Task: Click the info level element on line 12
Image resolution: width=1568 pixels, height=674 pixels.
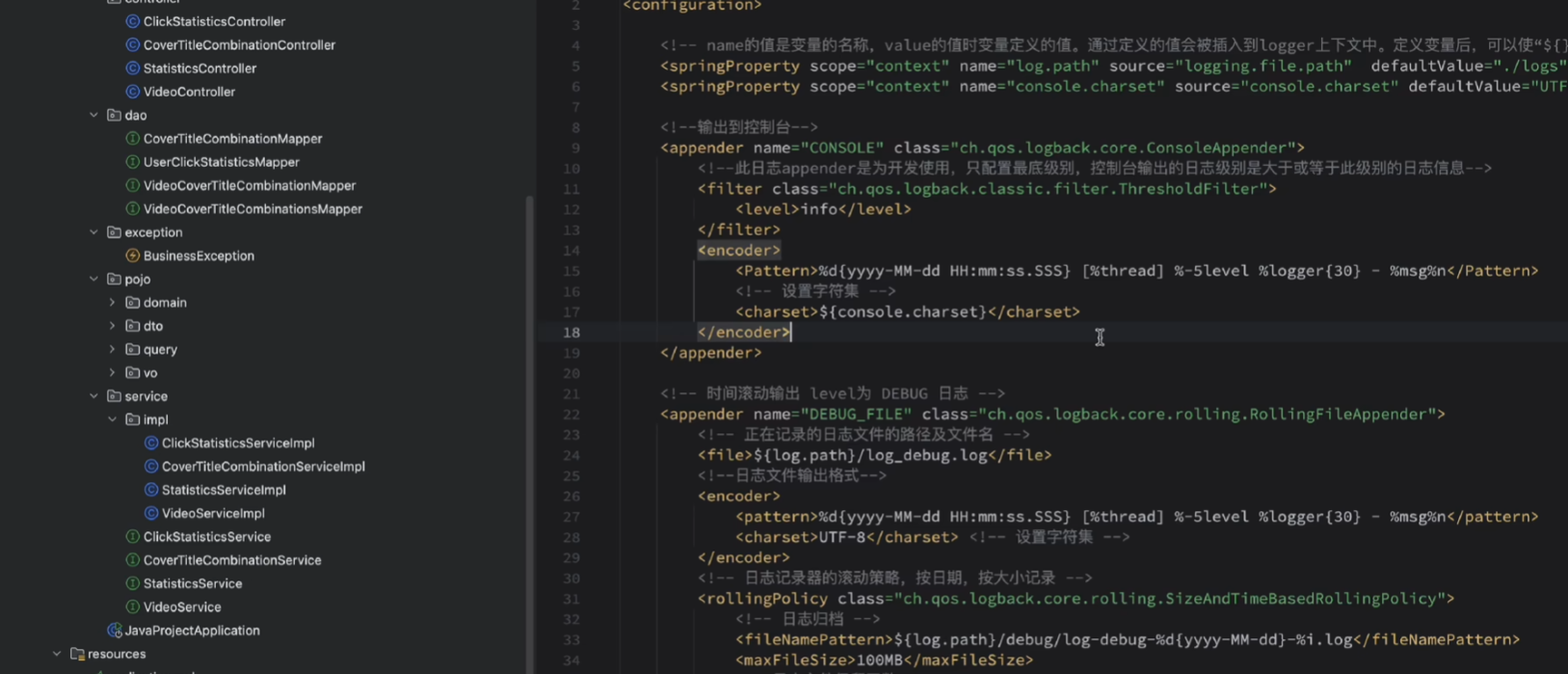Action: click(x=823, y=208)
